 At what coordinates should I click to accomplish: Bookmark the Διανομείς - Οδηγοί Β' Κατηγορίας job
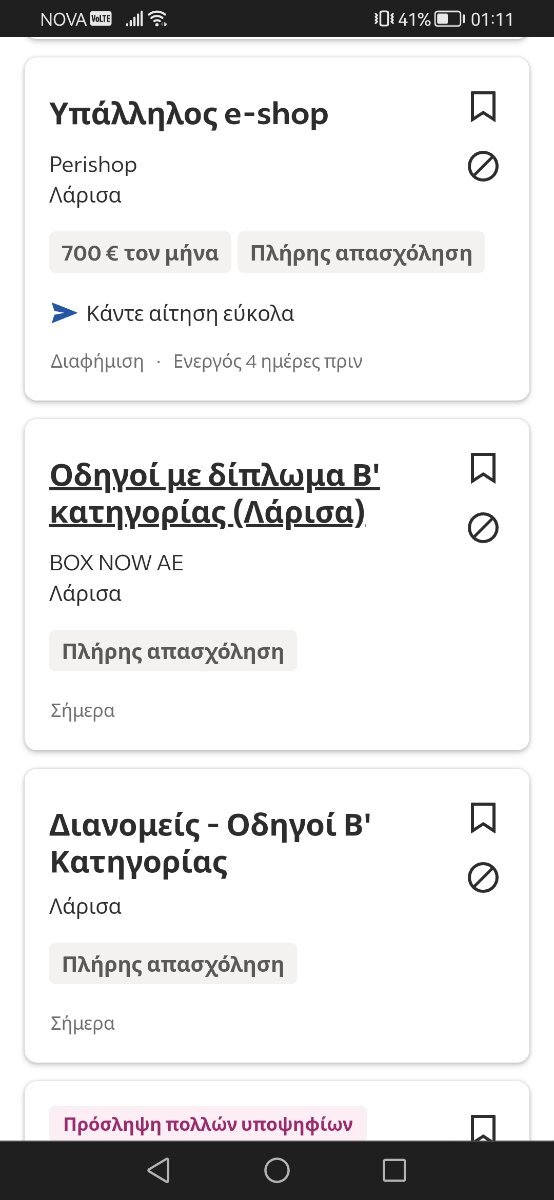point(483,818)
